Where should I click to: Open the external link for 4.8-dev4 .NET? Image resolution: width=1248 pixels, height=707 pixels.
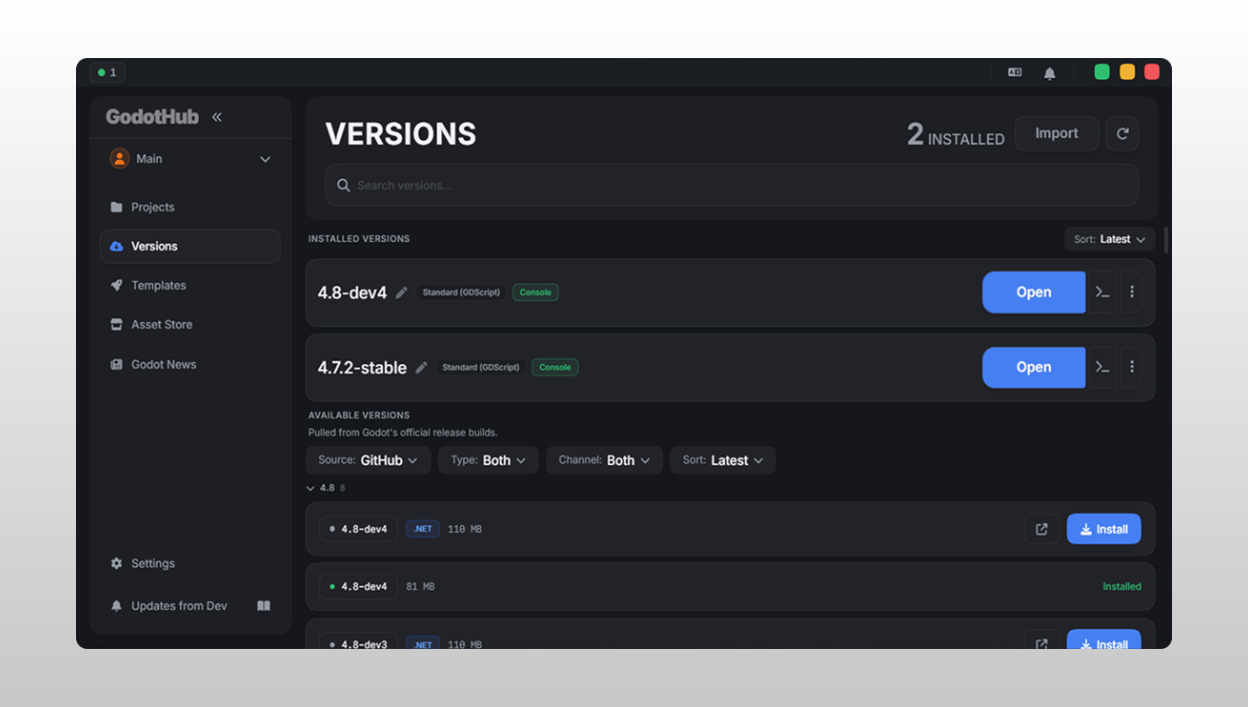pos(1042,529)
